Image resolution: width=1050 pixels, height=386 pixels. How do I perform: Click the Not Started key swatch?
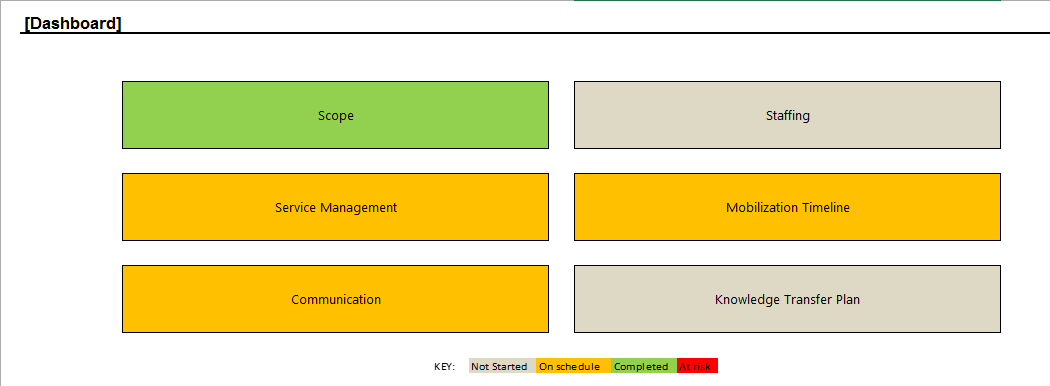point(502,366)
